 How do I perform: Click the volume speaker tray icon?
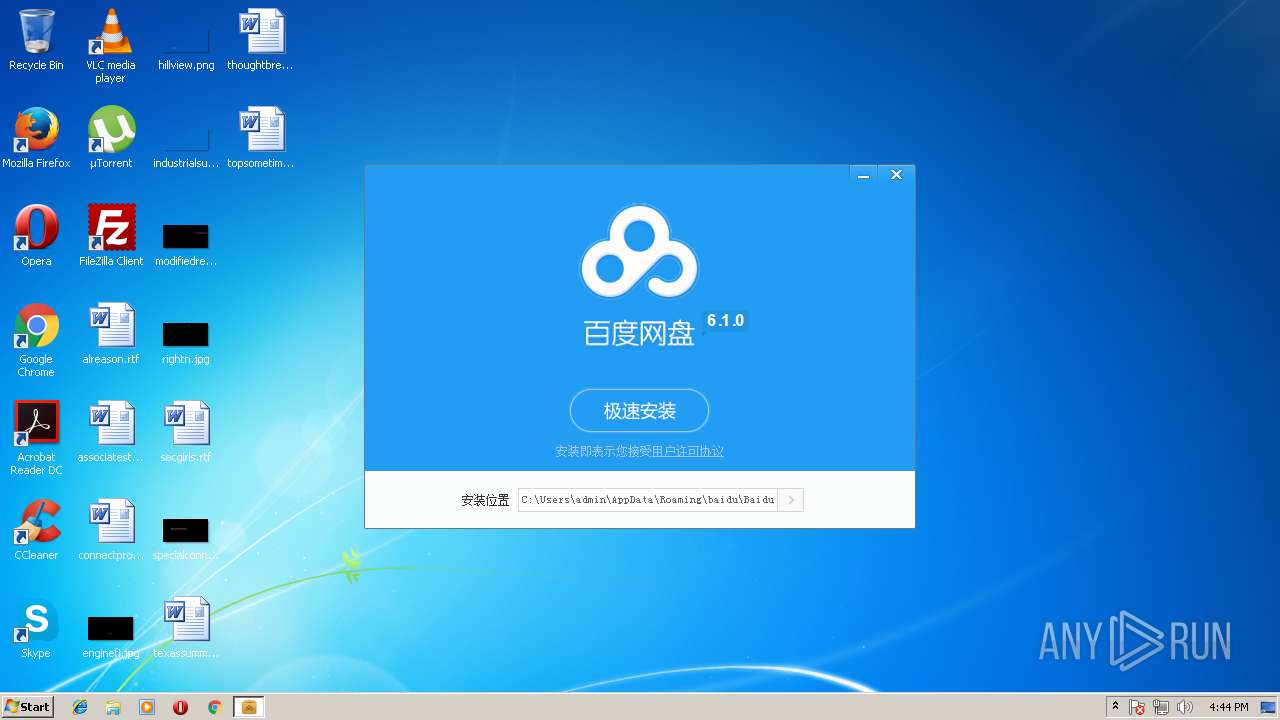(x=1185, y=707)
